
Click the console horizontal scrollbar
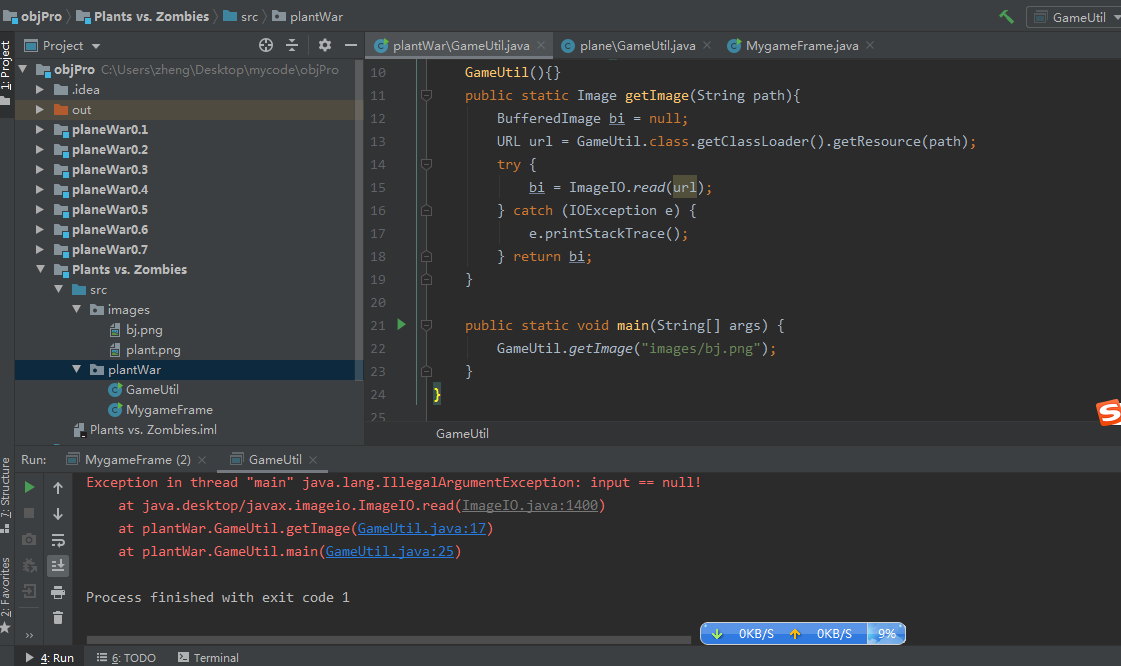click(x=388, y=640)
